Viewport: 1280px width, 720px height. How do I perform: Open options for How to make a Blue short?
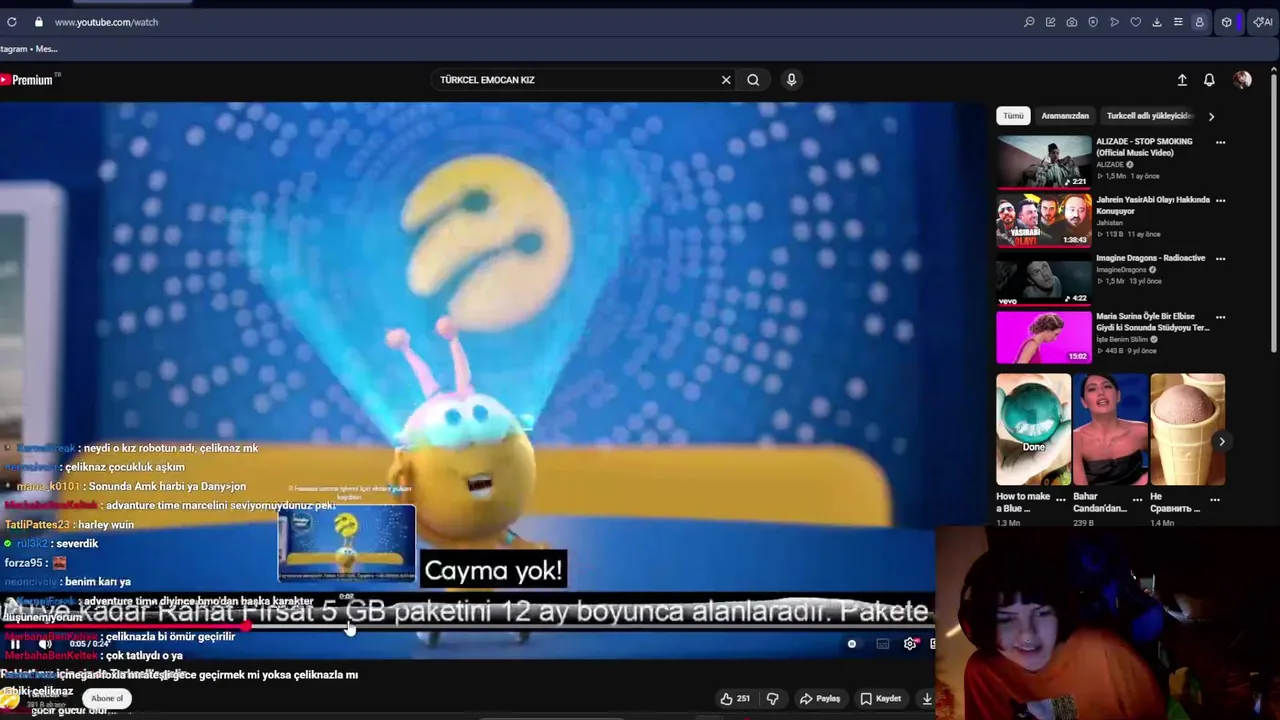pos(1060,499)
